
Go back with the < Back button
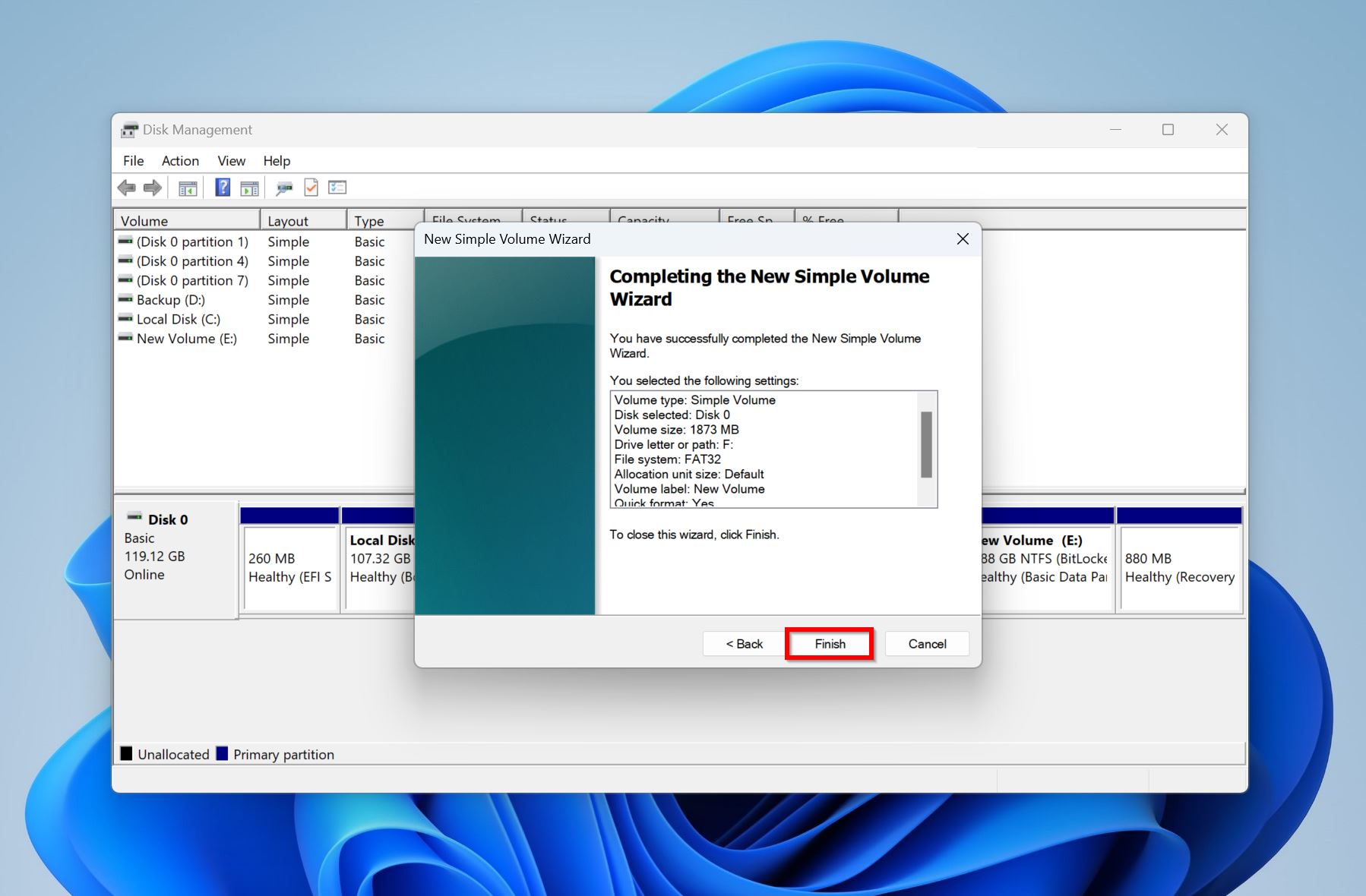744,644
